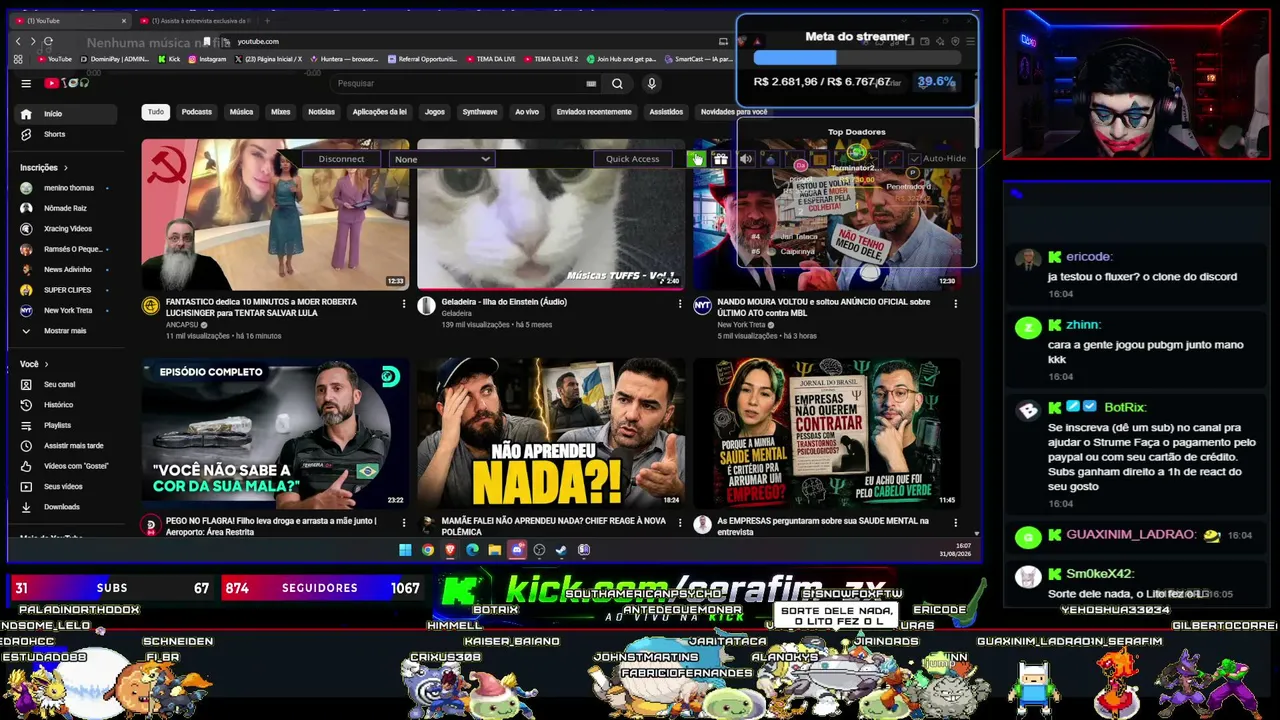
Task: Select the Synthwave filter chip
Action: click(480, 112)
